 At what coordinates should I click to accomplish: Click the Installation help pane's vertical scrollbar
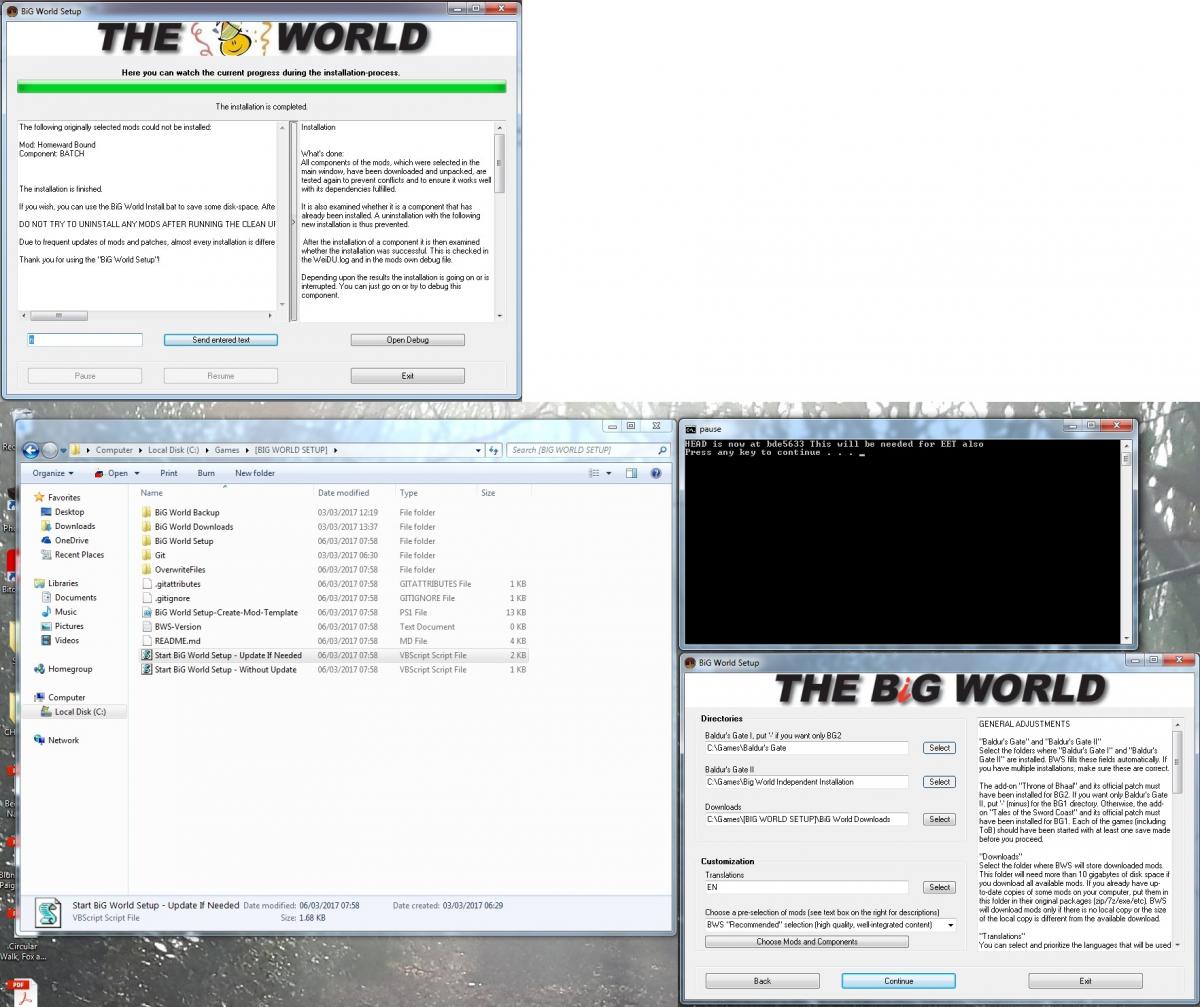[500, 222]
